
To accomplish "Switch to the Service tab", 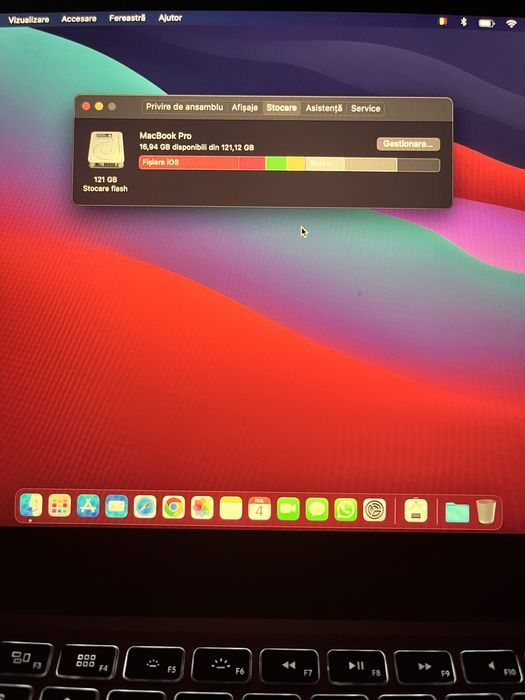I will (x=365, y=108).
